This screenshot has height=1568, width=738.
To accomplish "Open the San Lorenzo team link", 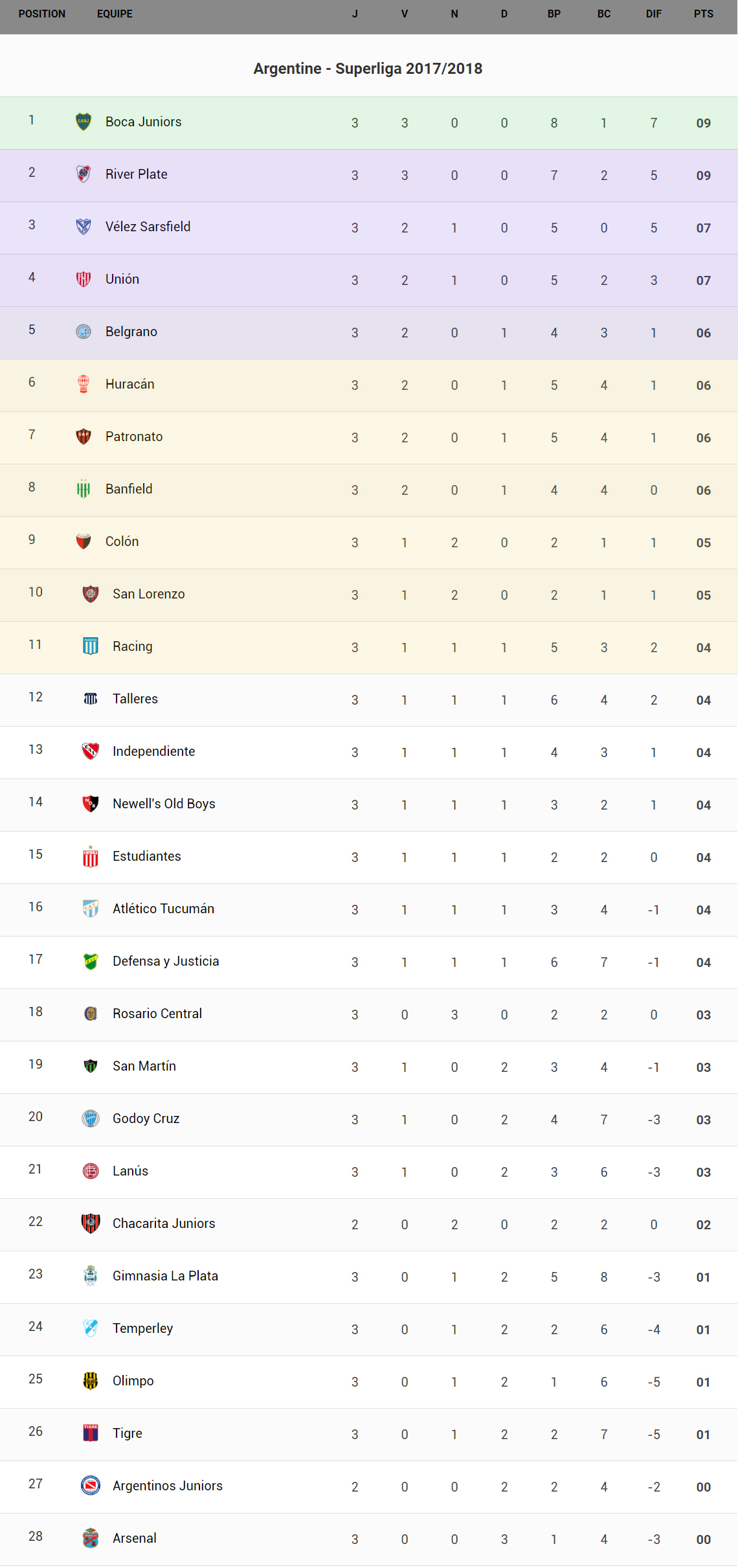I will coord(148,594).
